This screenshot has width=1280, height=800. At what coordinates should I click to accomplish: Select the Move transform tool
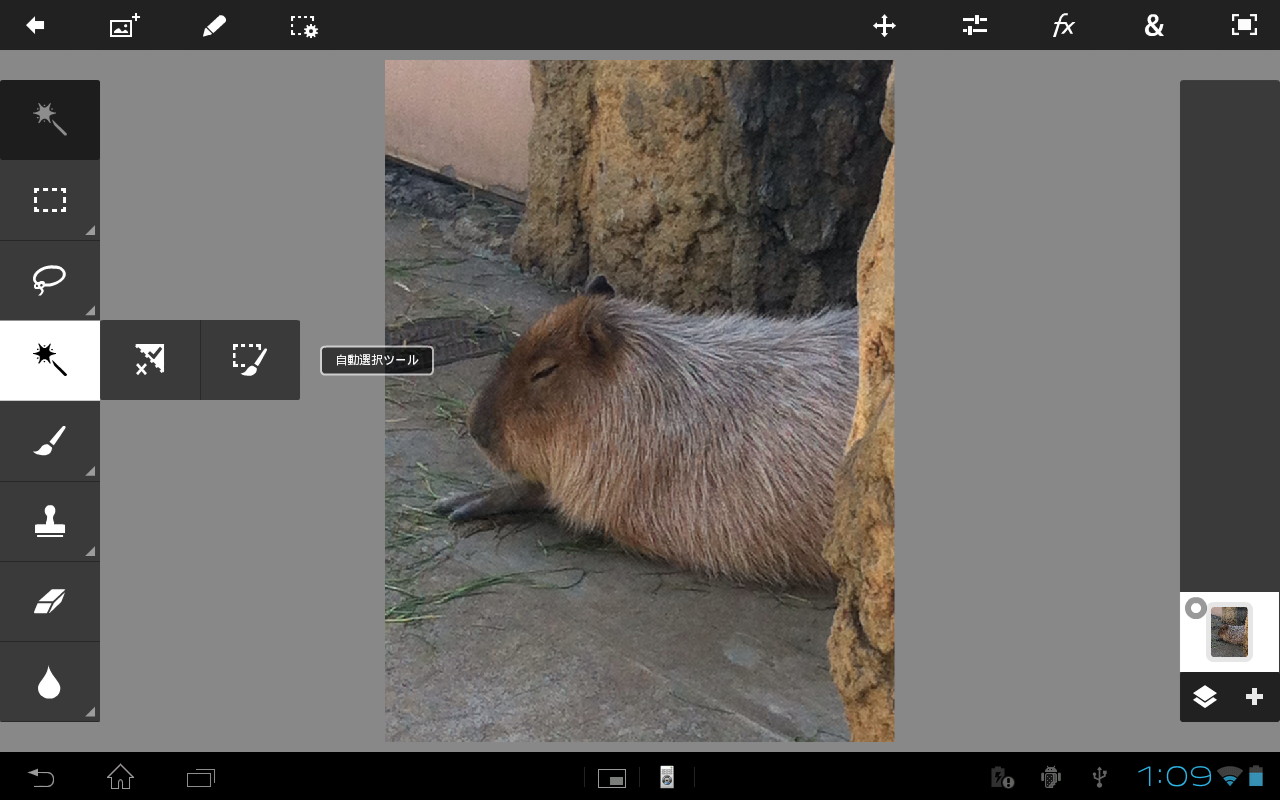(x=884, y=26)
